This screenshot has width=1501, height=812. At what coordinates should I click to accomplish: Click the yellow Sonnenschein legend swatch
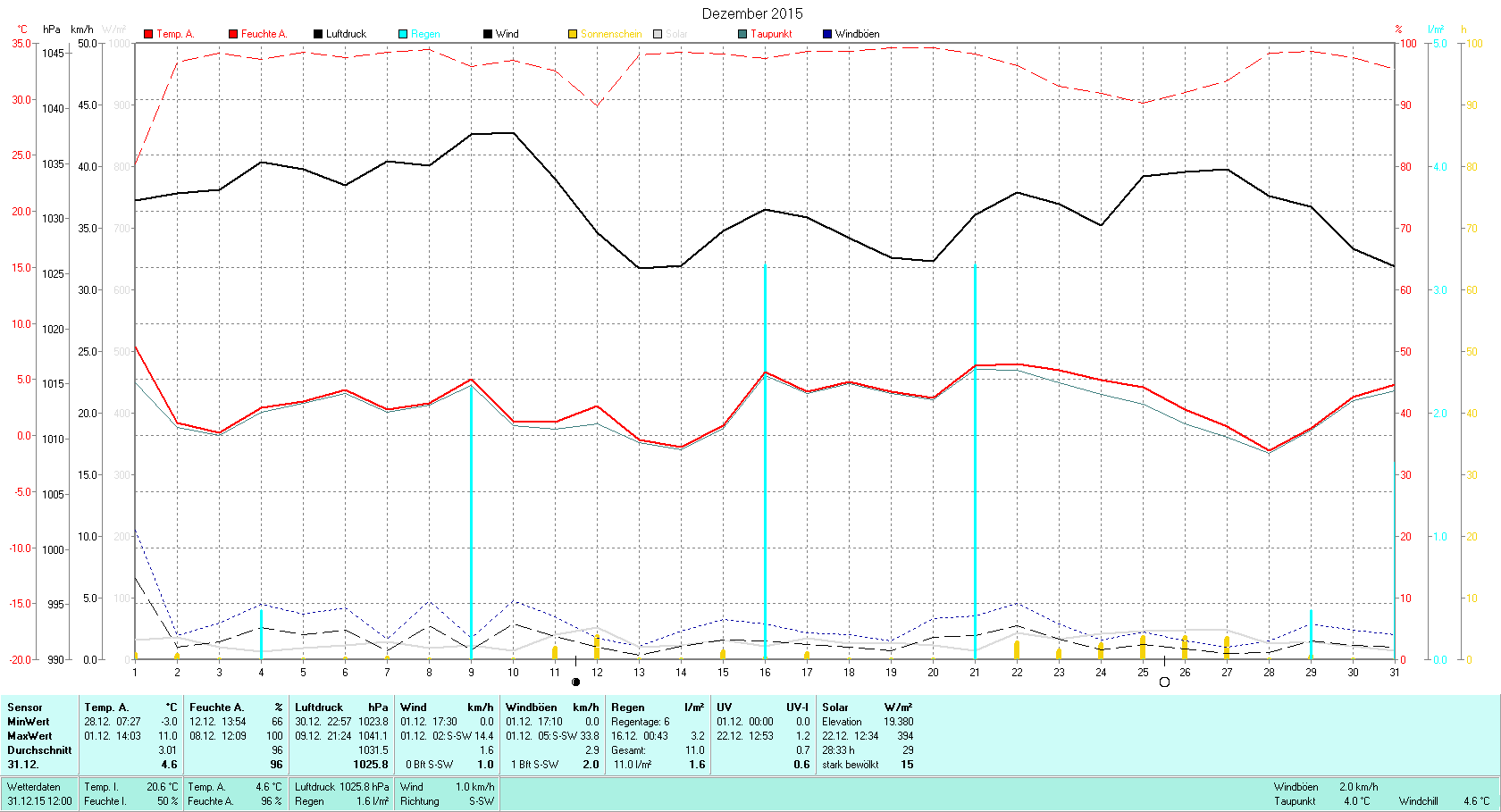[573, 34]
